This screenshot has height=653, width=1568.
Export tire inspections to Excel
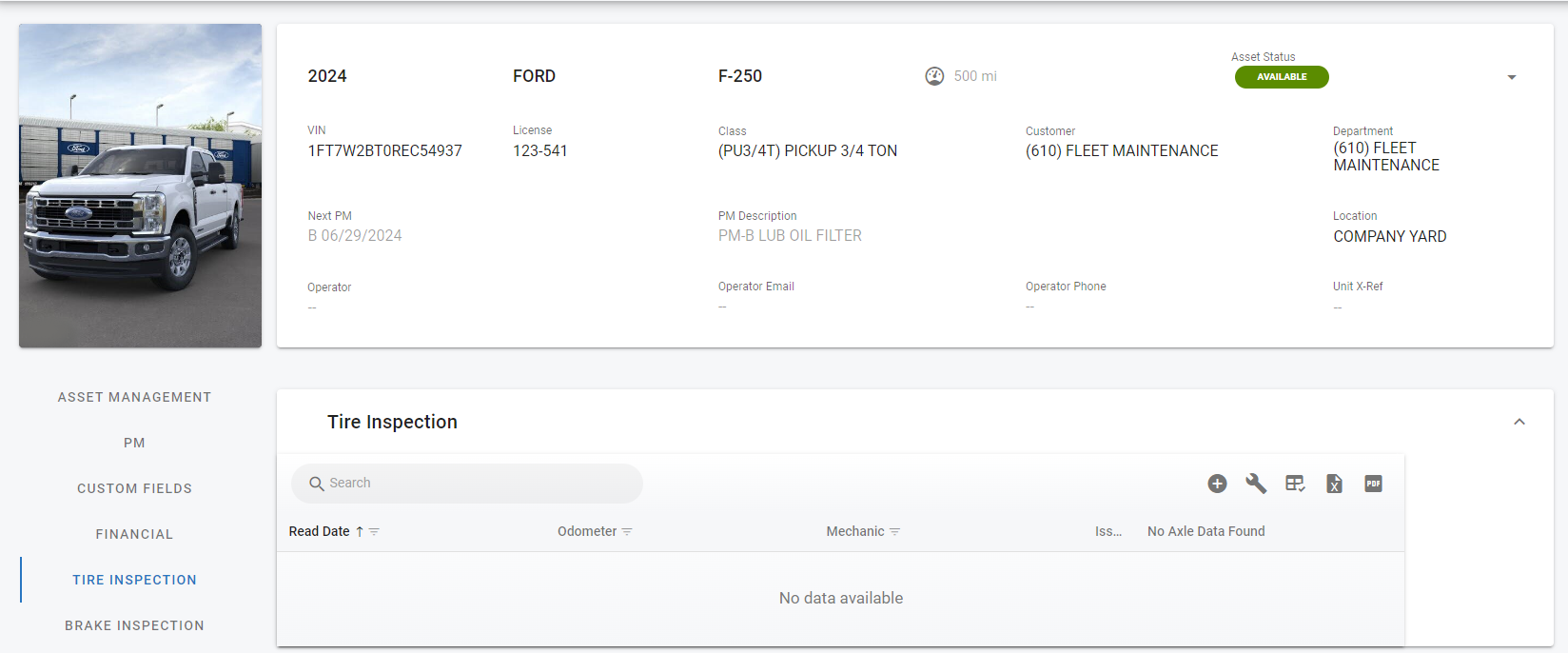(x=1334, y=484)
